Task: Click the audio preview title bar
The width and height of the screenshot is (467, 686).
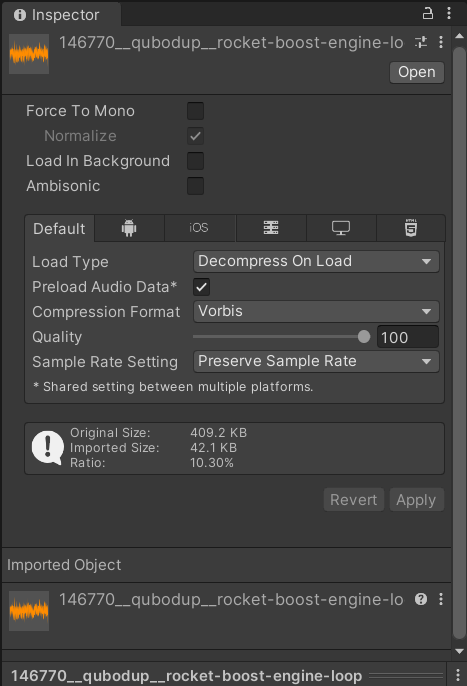Action: point(224,675)
